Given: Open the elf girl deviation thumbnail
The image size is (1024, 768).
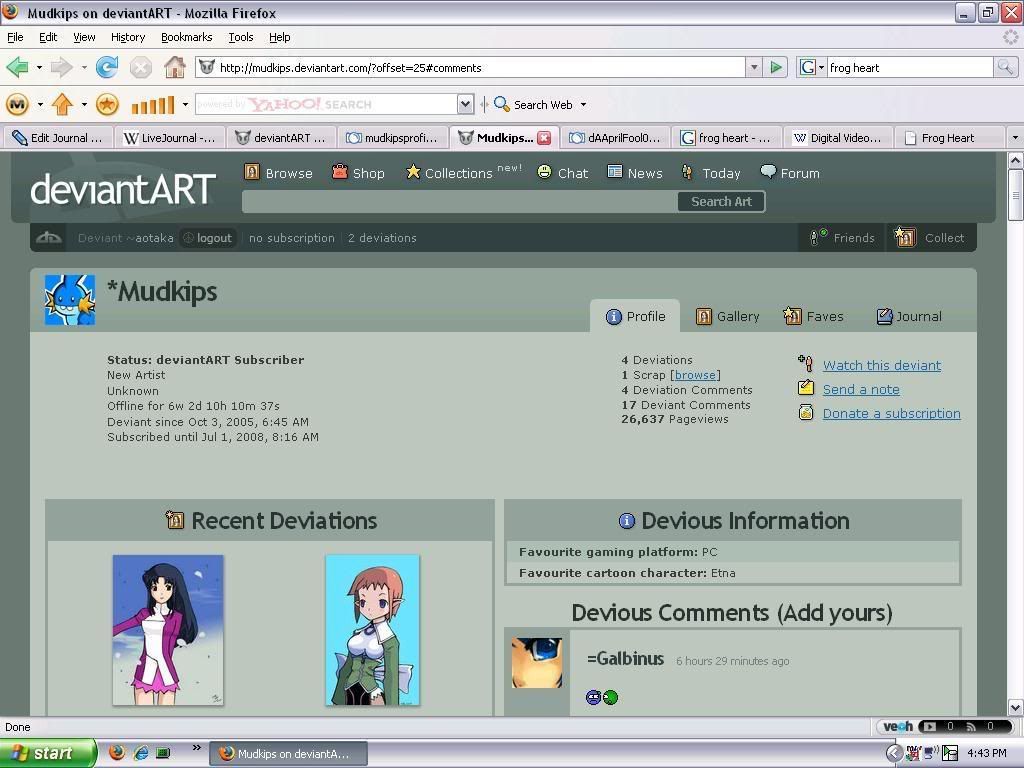Looking at the screenshot, I should pyautogui.click(x=372, y=630).
